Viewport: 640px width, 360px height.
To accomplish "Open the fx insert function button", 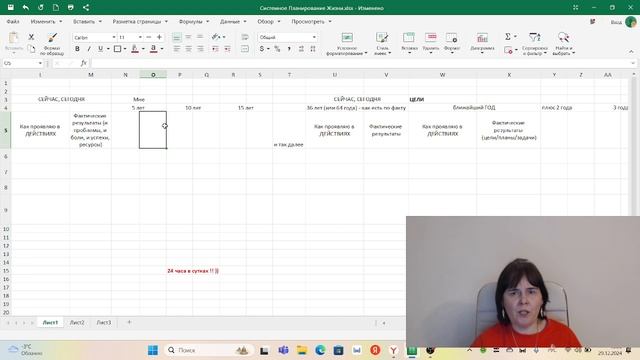I will point(84,63).
